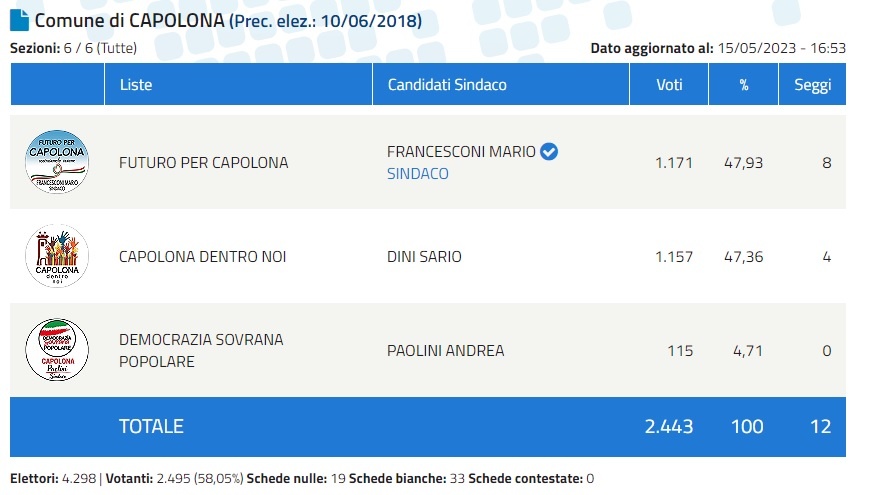Viewport: 894px width, 495px height.
Task: Click the TOTALE row label
Action: (151, 427)
